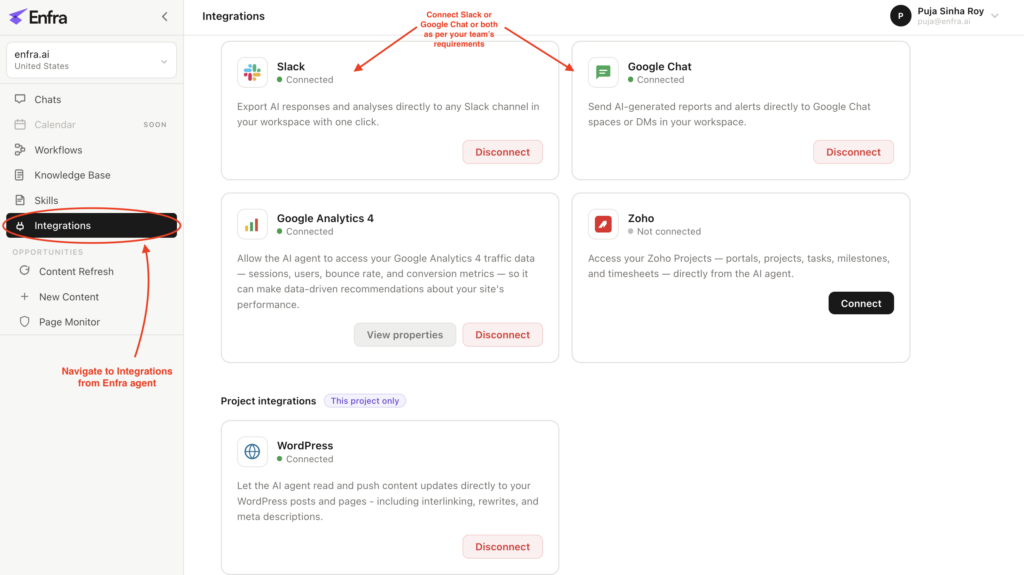The width and height of the screenshot is (1024, 575).
Task: Click the Skills icon in the sidebar
Action: (x=20, y=200)
